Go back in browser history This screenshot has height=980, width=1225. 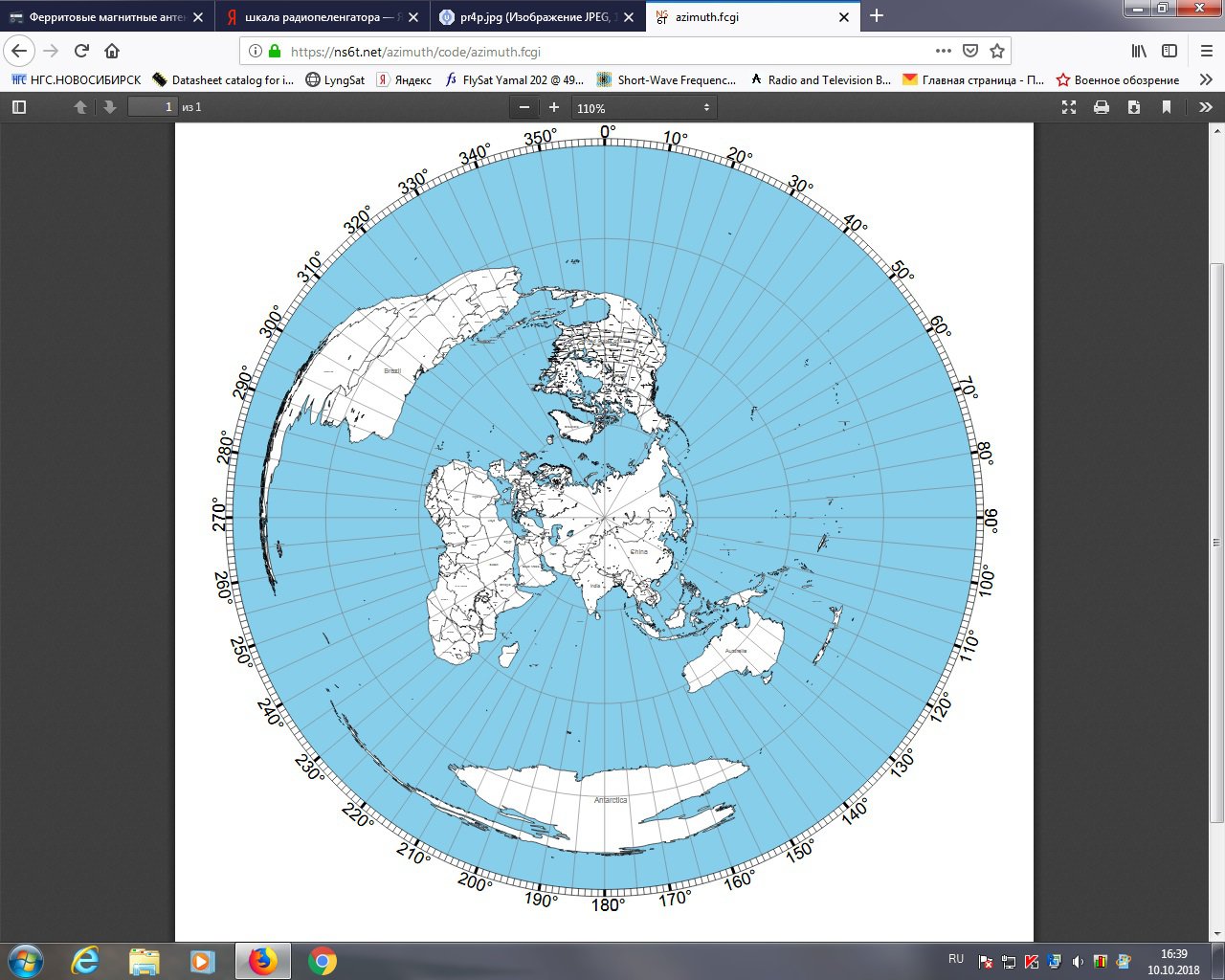(21, 52)
